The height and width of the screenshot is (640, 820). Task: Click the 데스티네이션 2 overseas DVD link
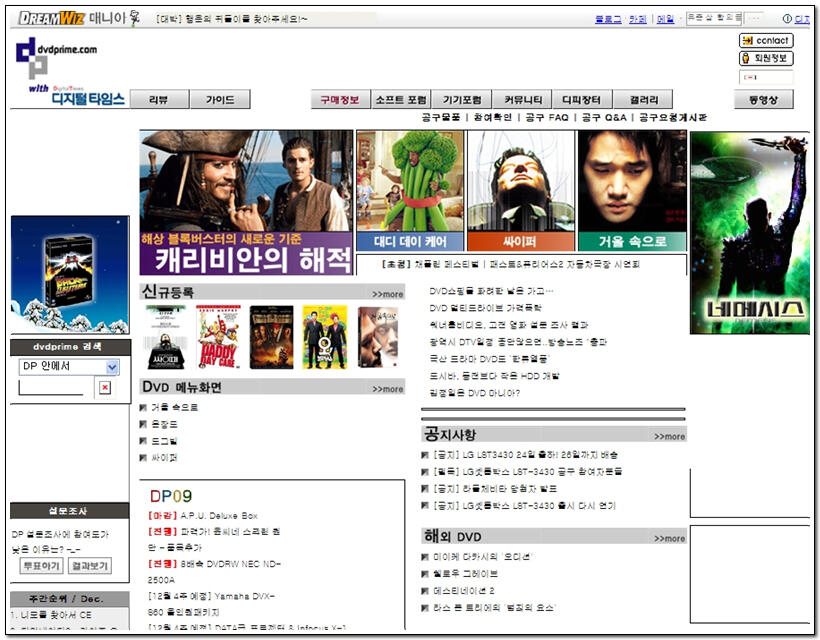pyautogui.click(x=464, y=591)
